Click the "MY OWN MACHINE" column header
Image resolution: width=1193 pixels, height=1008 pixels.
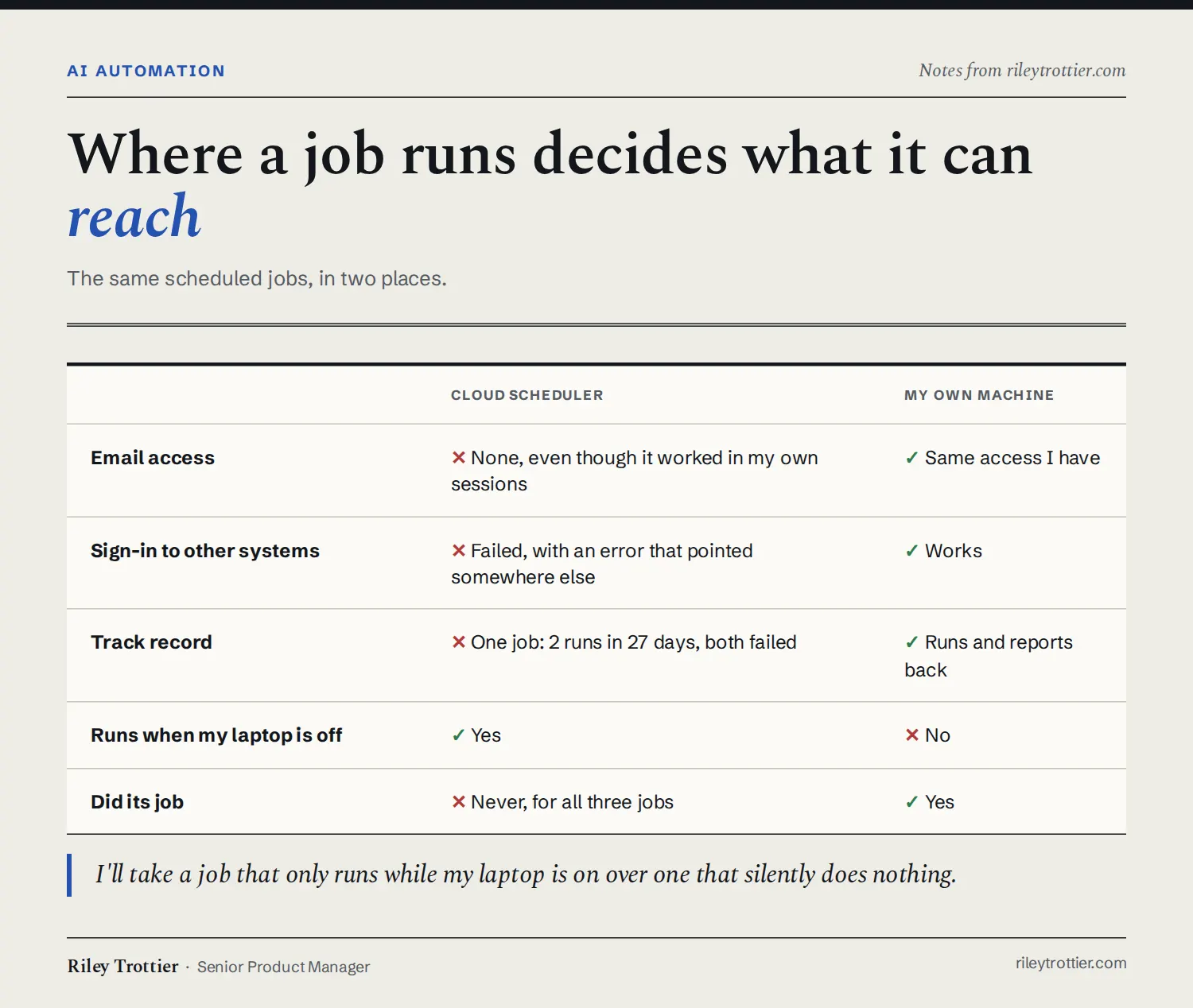(x=979, y=395)
